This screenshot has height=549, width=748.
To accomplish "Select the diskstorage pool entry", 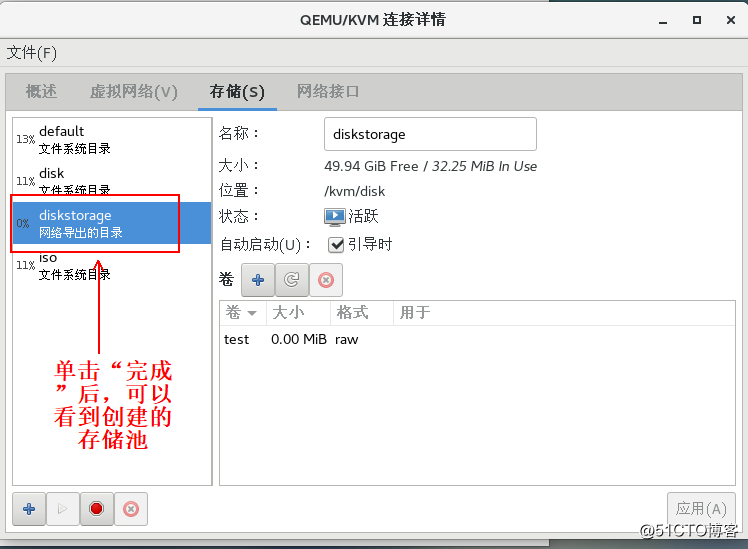I will [x=112, y=223].
